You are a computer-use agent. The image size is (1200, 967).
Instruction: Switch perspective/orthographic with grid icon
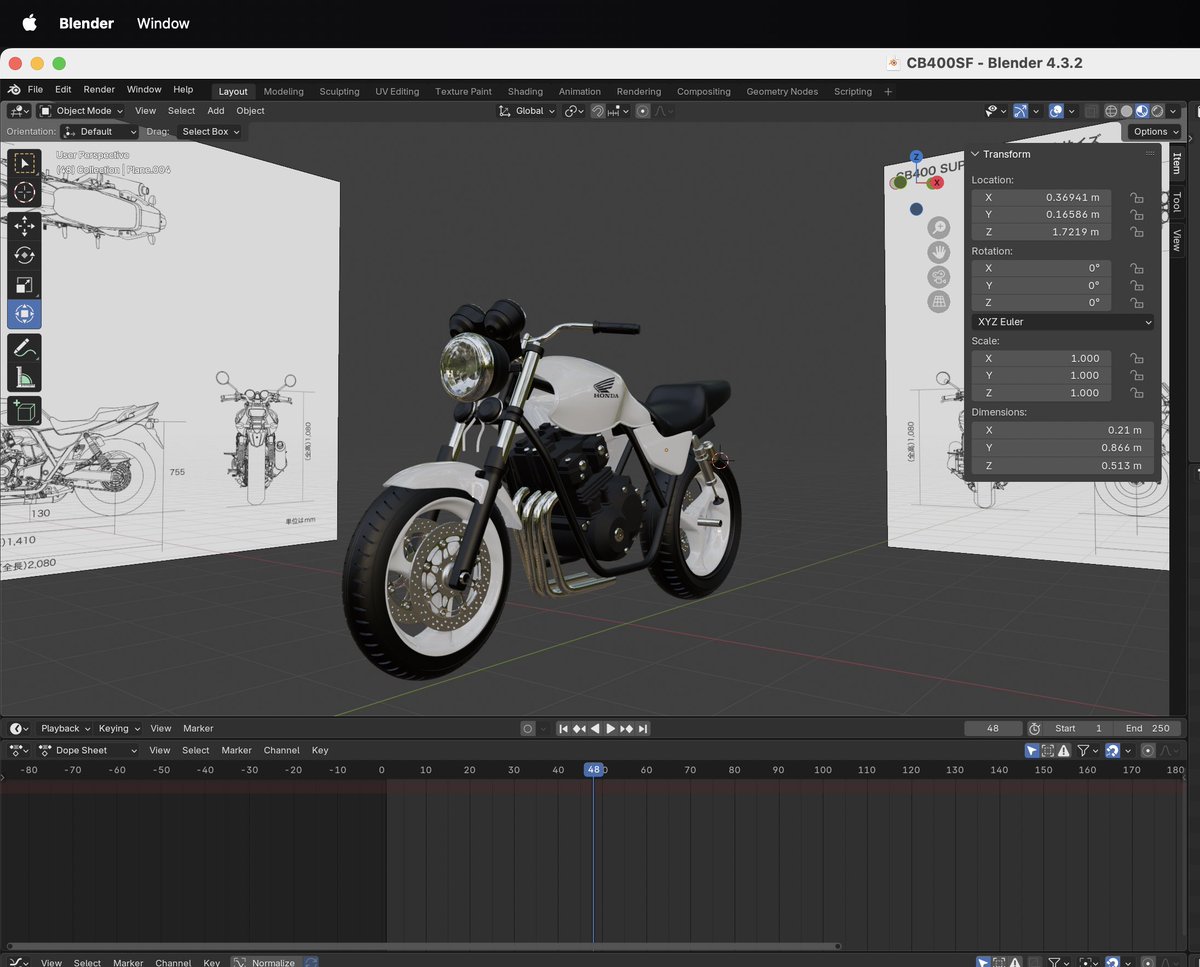[938, 302]
